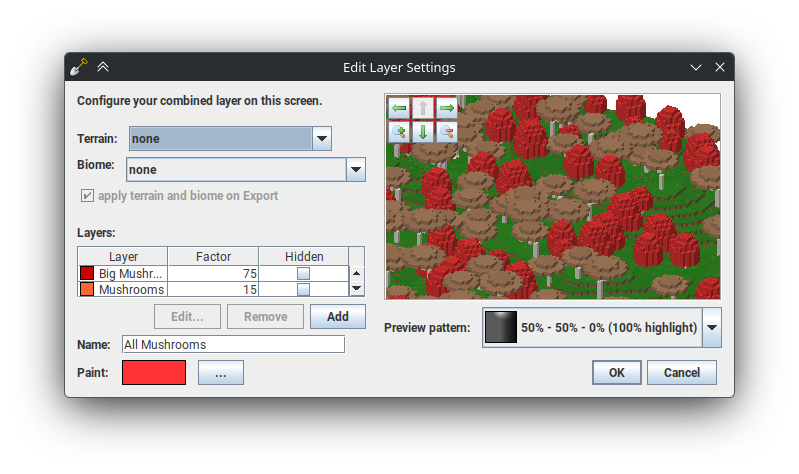This screenshot has width=799, height=474.
Task: Click the Factor column header
Action: click(213, 256)
